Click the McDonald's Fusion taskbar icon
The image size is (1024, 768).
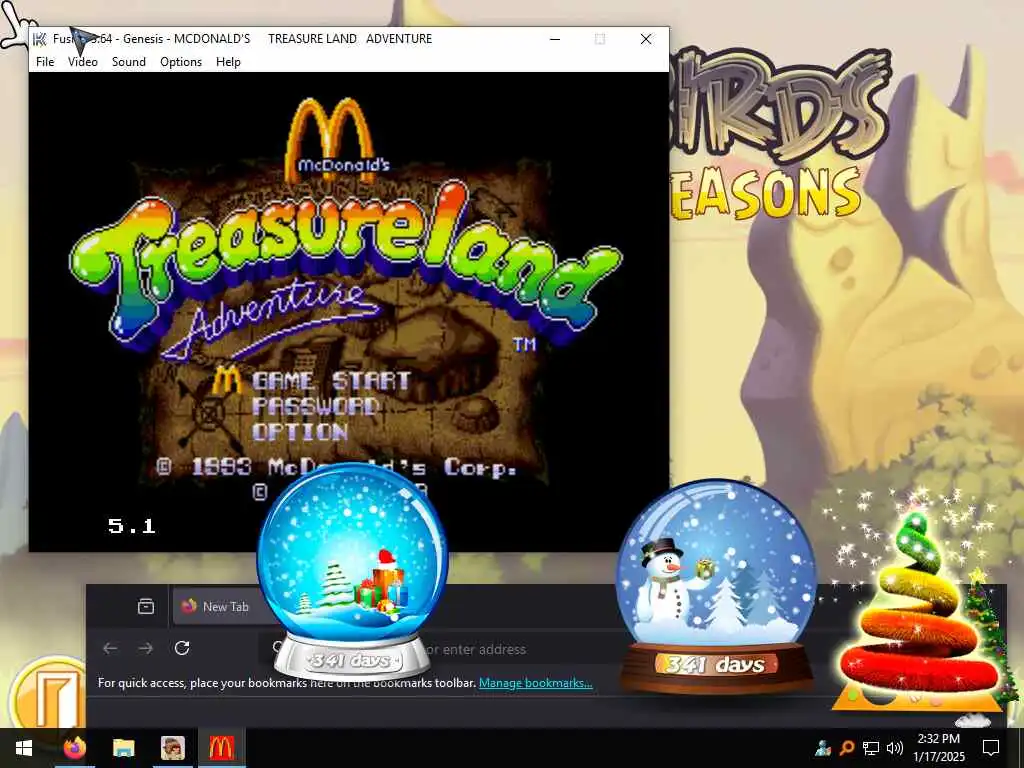[221, 748]
